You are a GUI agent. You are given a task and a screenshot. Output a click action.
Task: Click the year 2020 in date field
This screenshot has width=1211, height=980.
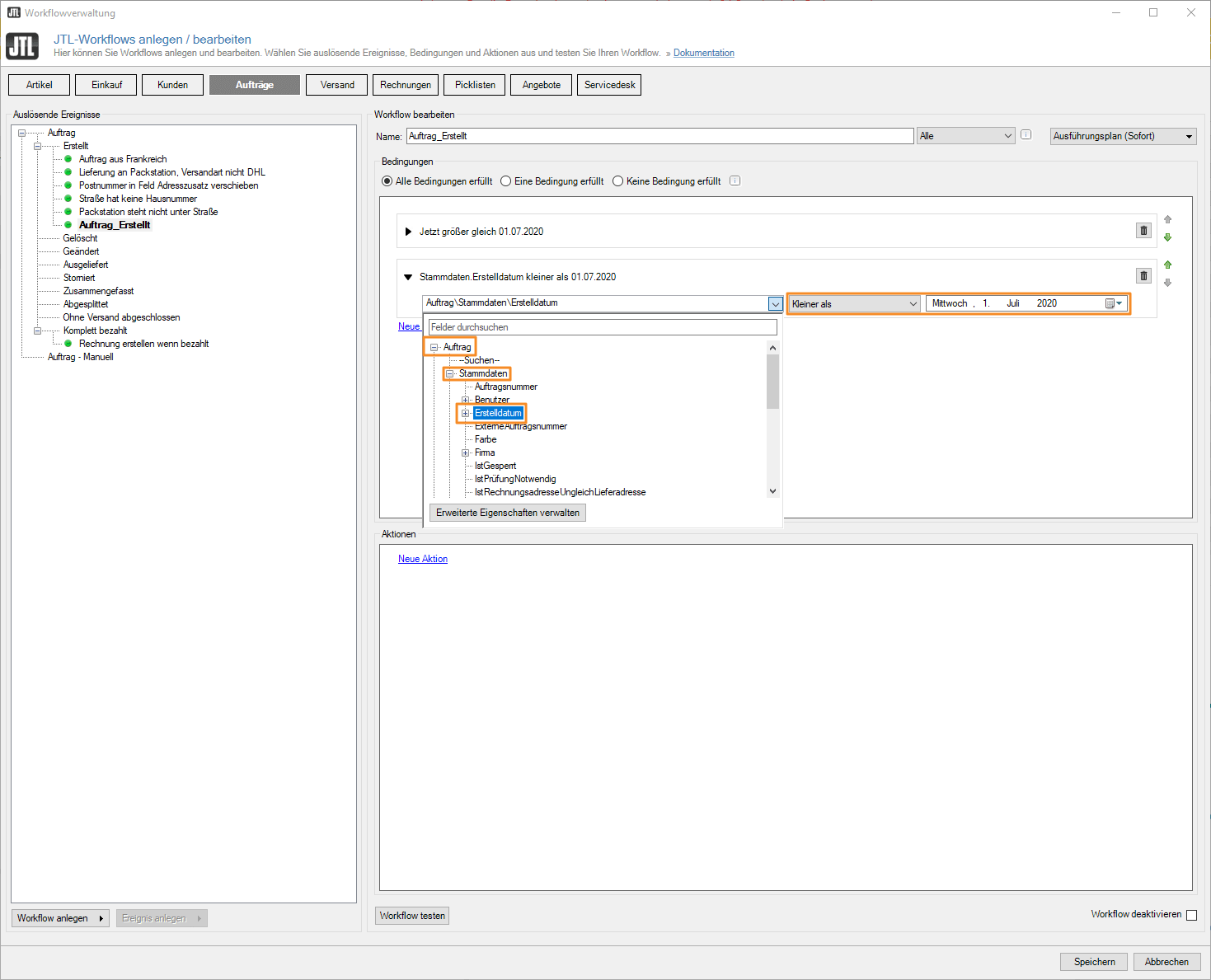(x=1047, y=303)
